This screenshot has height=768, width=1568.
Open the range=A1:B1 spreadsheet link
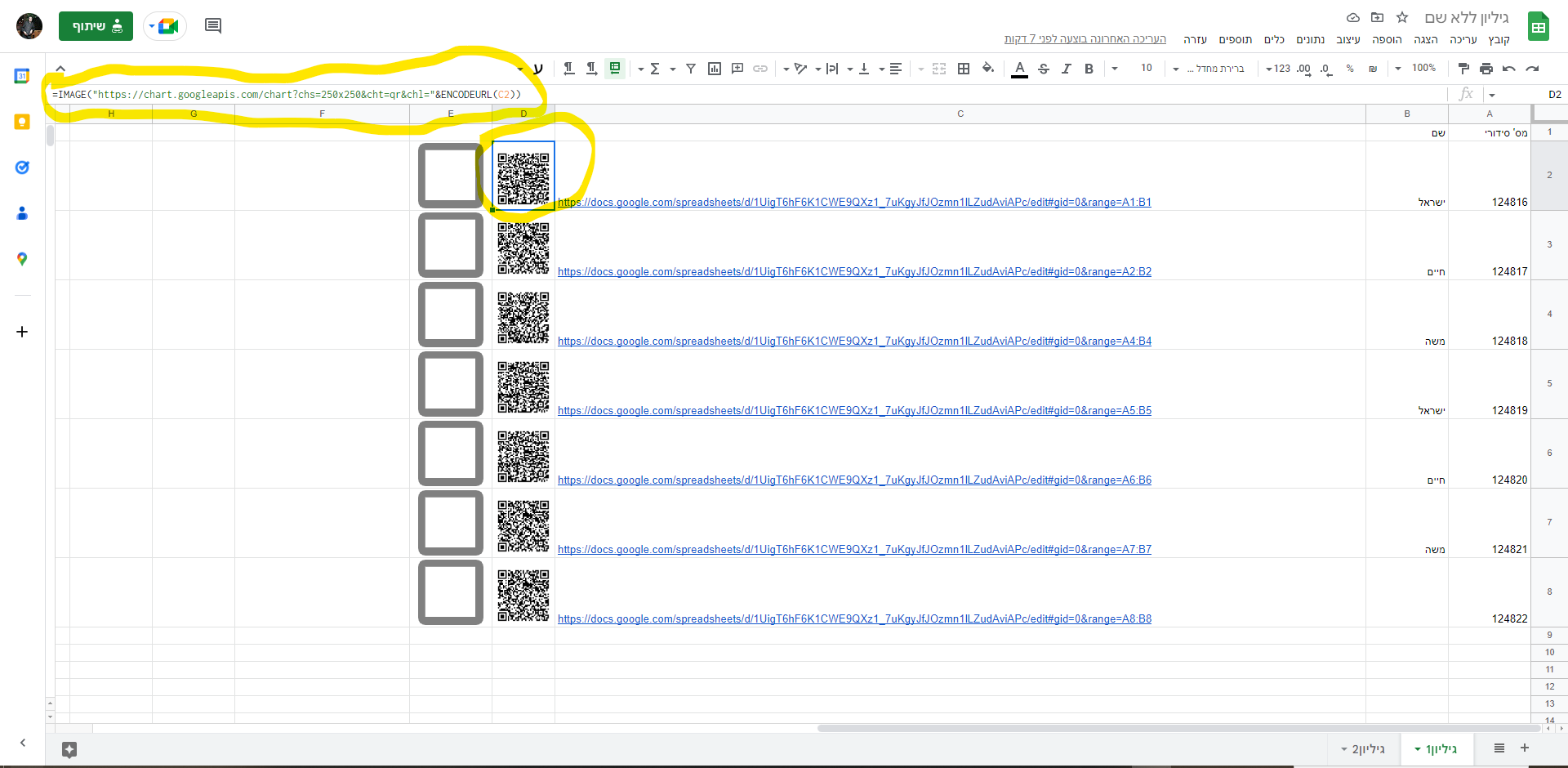[x=854, y=203]
